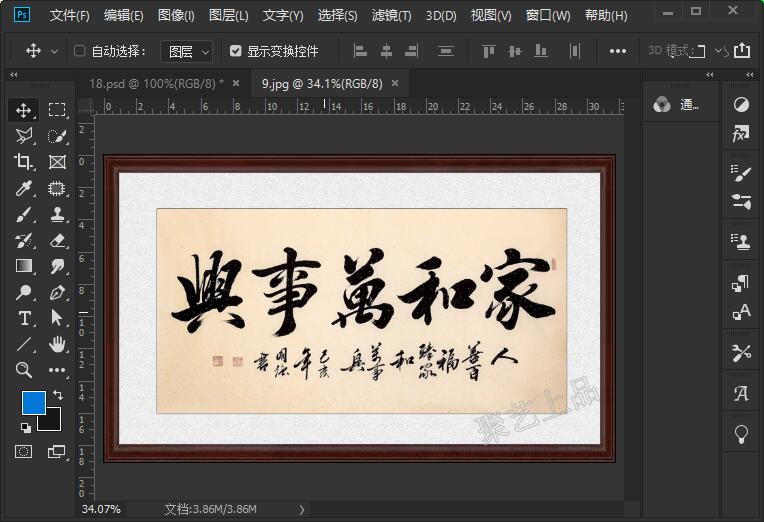
Task: Select the Hand tool
Action: click(57, 344)
